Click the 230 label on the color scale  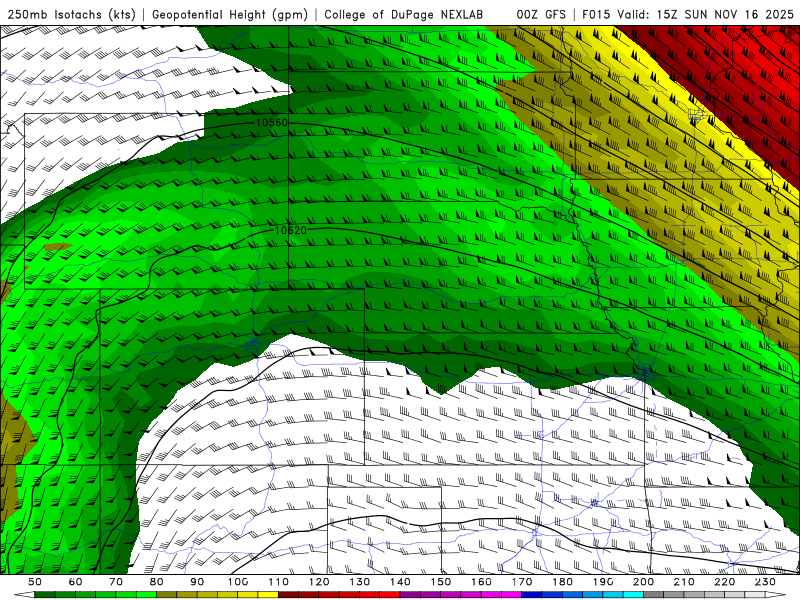coord(765,582)
